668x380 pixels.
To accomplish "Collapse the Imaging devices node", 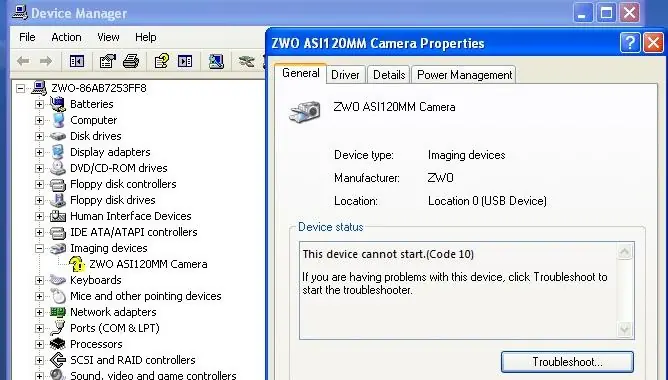I will tap(39, 248).
